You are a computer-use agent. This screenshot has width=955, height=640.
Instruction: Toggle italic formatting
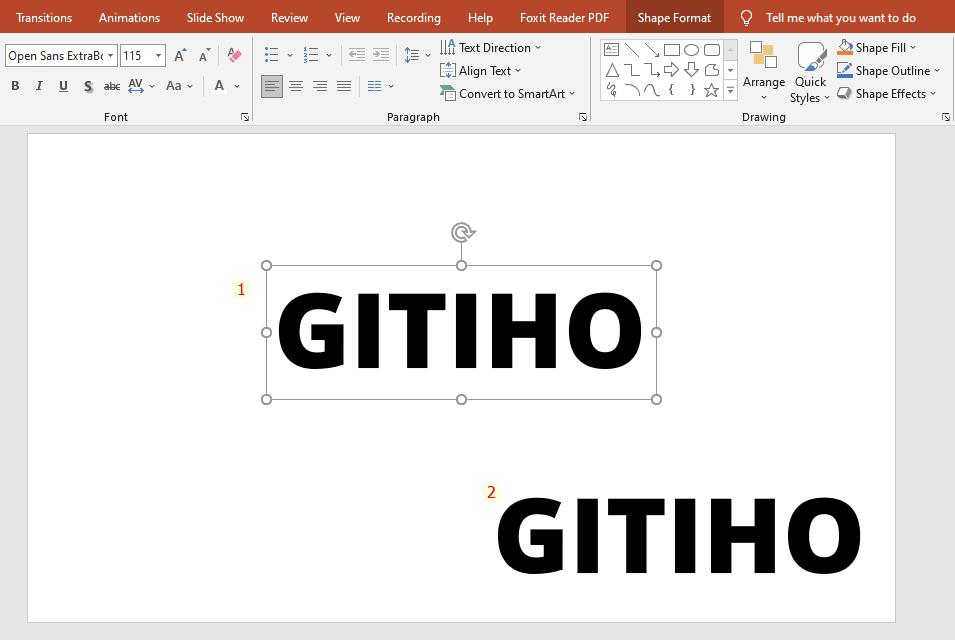pyautogui.click(x=39, y=86)
